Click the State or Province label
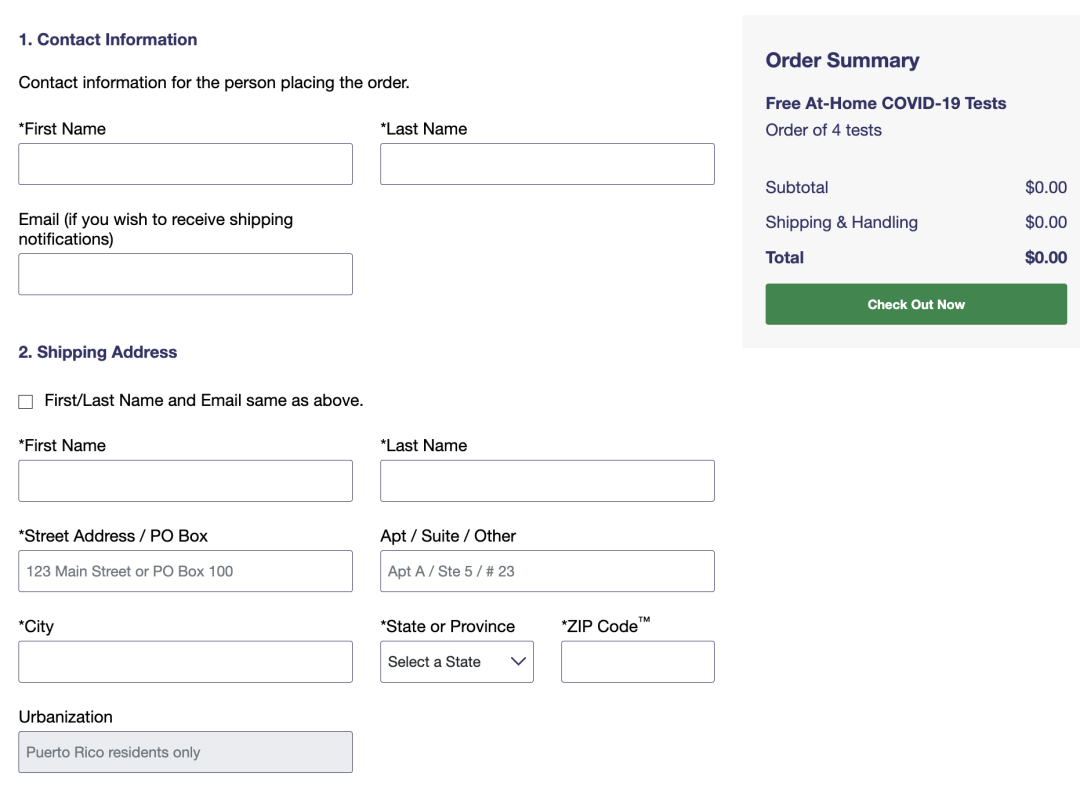This screenshot has width=1080, height=791. coord(448,626)
